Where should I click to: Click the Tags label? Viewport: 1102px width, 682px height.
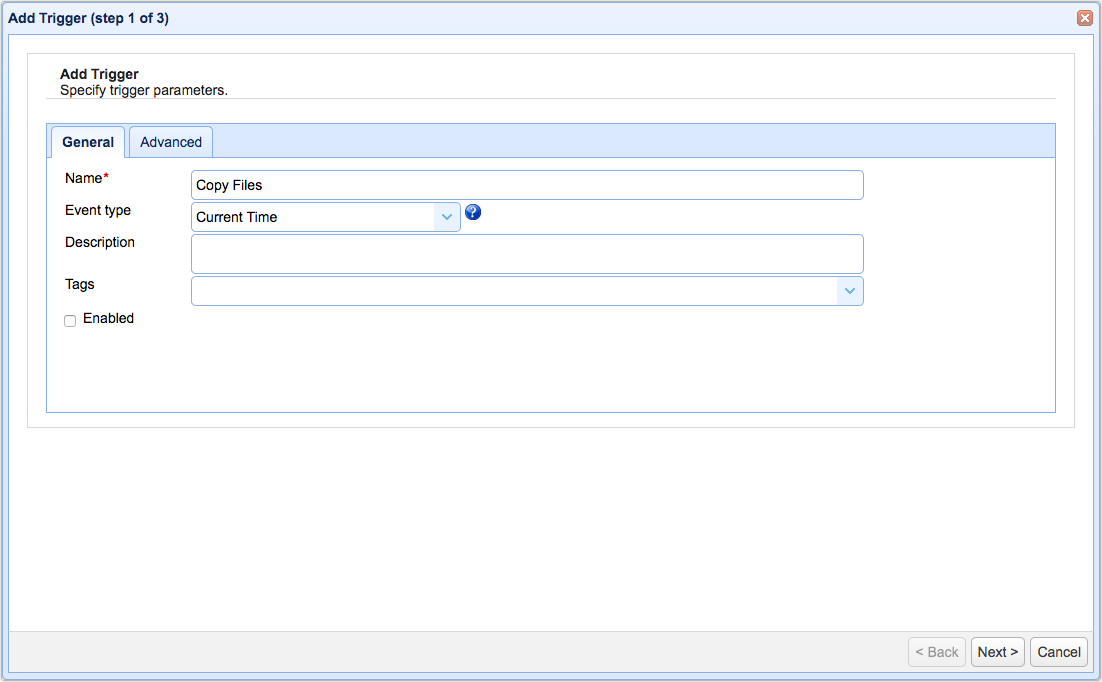click(x=79, y=284)
